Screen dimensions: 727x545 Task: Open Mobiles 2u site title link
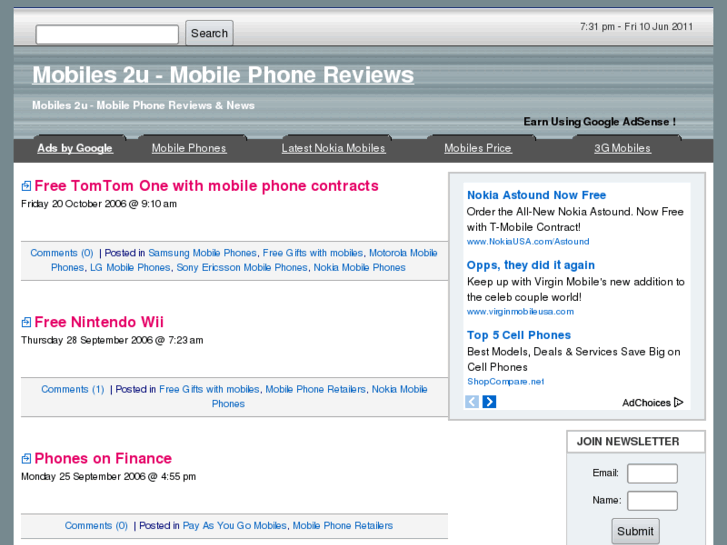coord(223,75)
